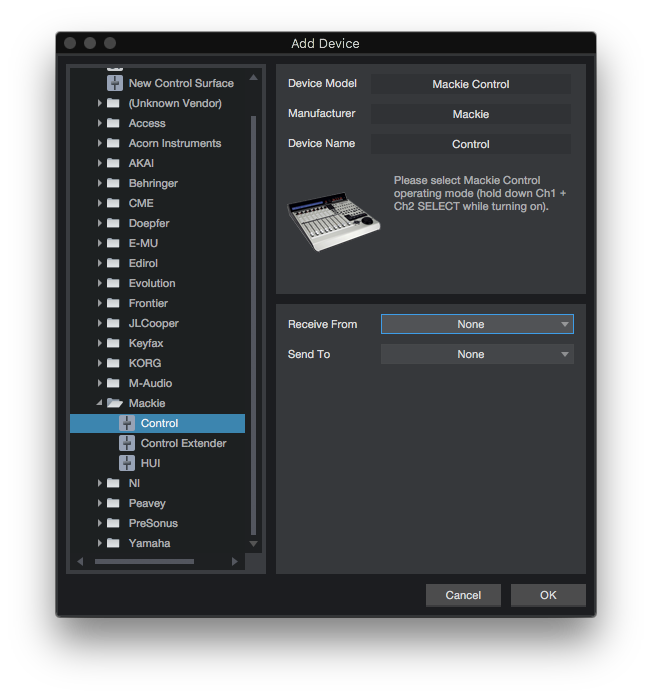Click the Manufacturer field showing Mackie
Viewport: 652px width, 697px height.
point(471,114)
